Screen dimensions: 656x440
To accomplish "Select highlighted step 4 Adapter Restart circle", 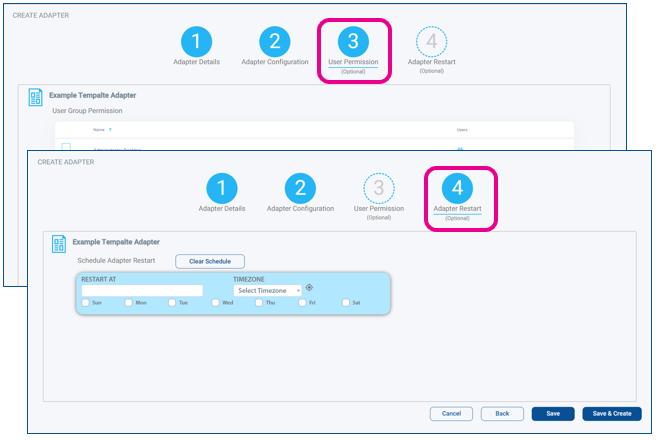I will [457, 188].
